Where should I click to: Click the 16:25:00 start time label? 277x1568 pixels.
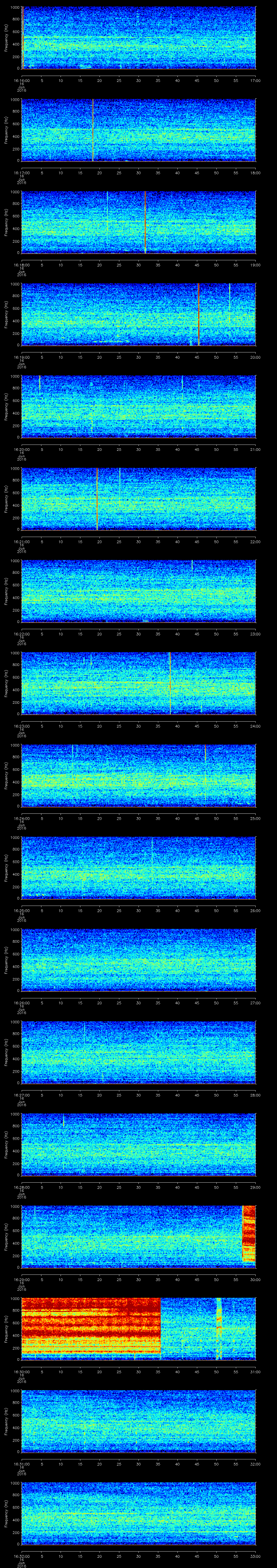[22, 910]
